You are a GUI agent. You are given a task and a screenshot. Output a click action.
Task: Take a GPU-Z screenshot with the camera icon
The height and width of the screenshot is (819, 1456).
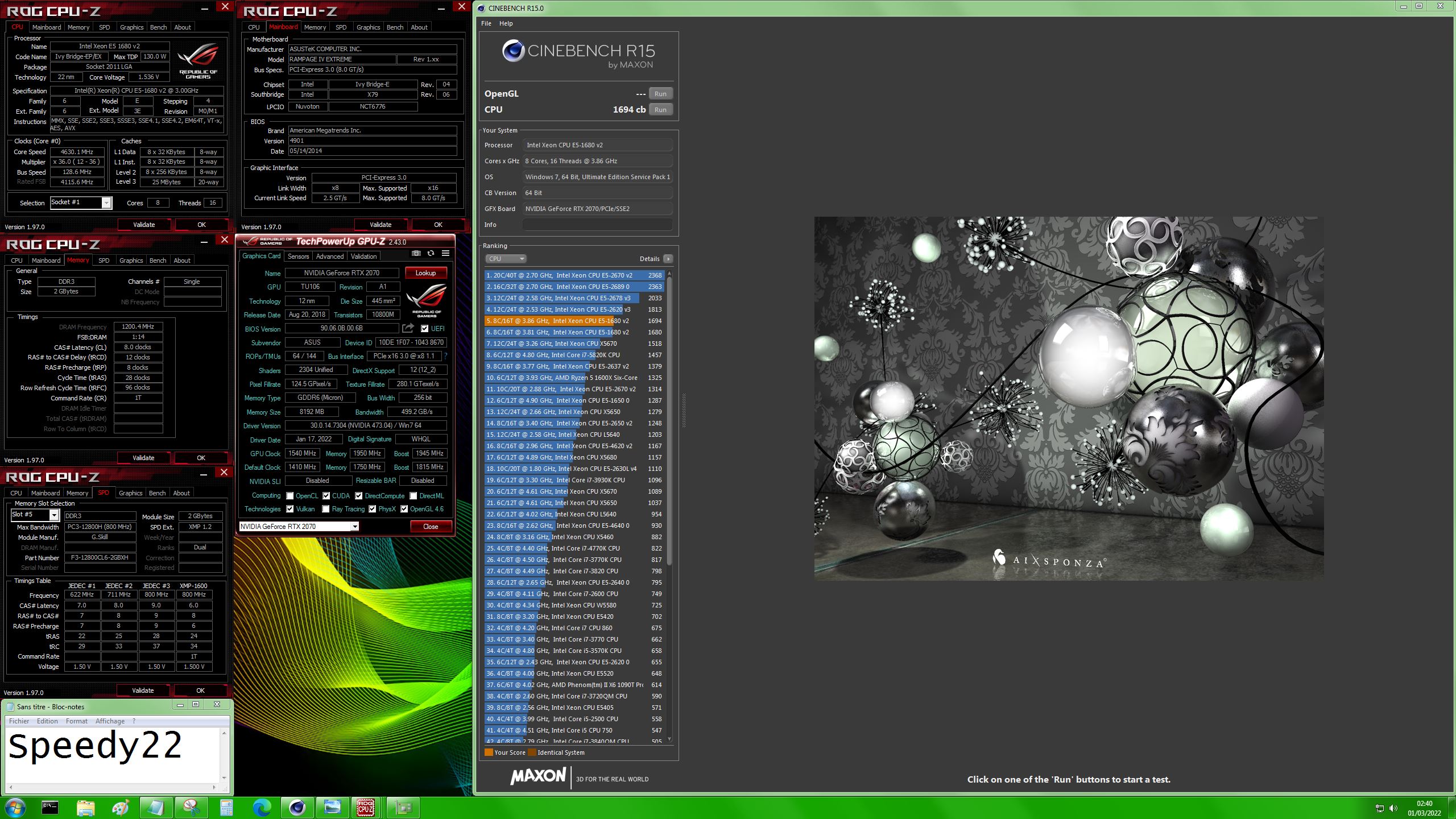[416, 253]
